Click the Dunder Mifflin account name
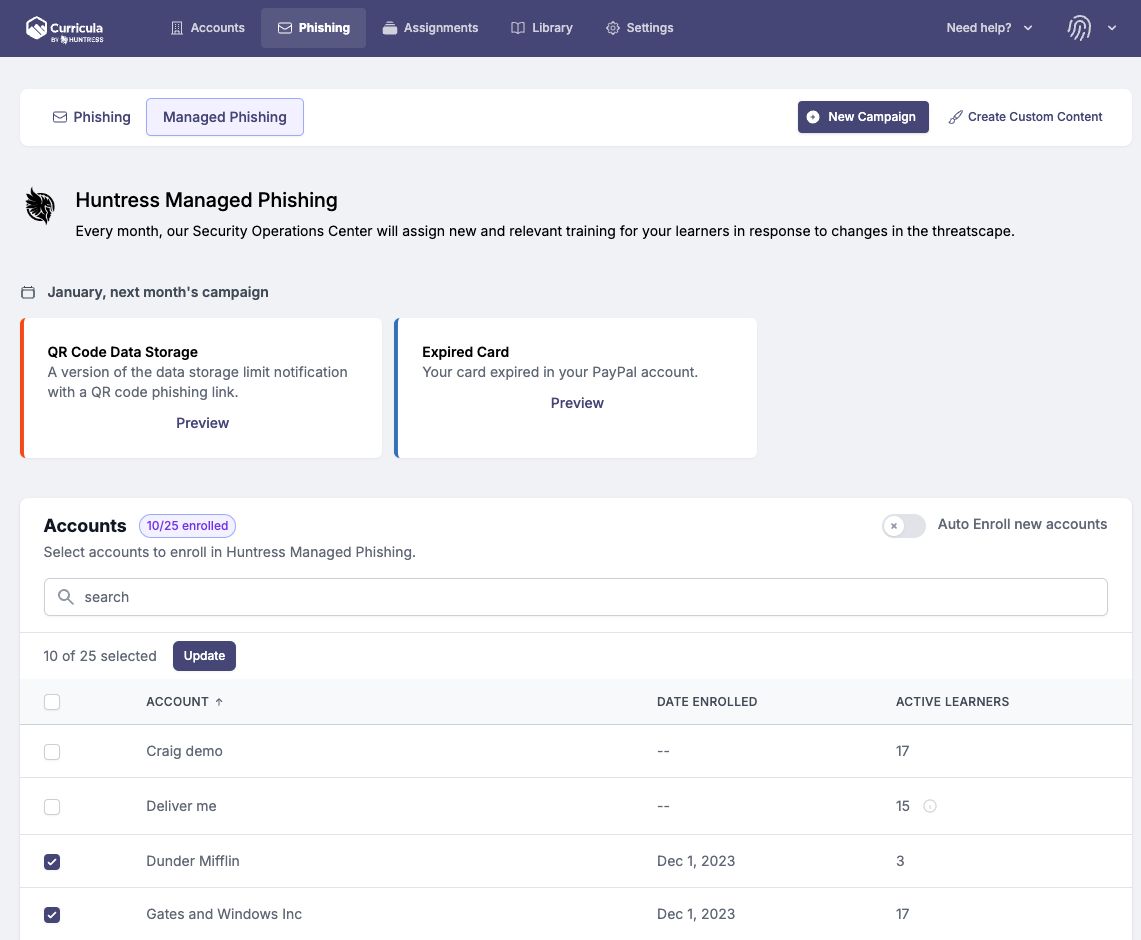Viewport: 1141px width, 940px height. (193, 861)
